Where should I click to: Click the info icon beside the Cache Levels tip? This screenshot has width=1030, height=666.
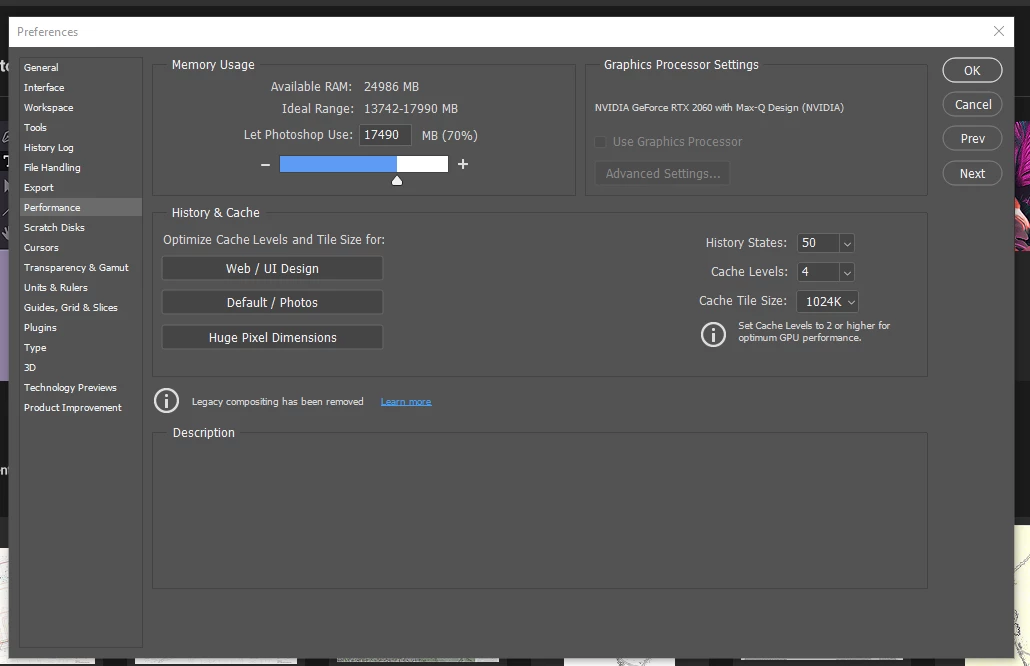point(713,334)
